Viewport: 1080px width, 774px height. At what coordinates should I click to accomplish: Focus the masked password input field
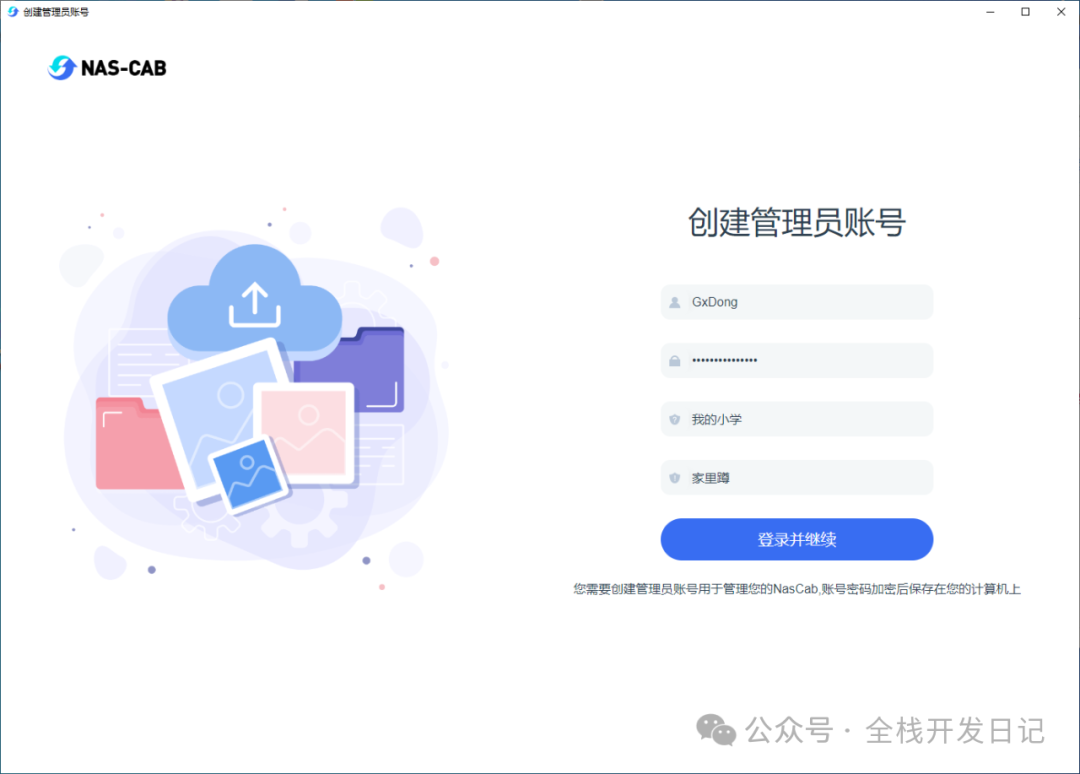[797, 361]
